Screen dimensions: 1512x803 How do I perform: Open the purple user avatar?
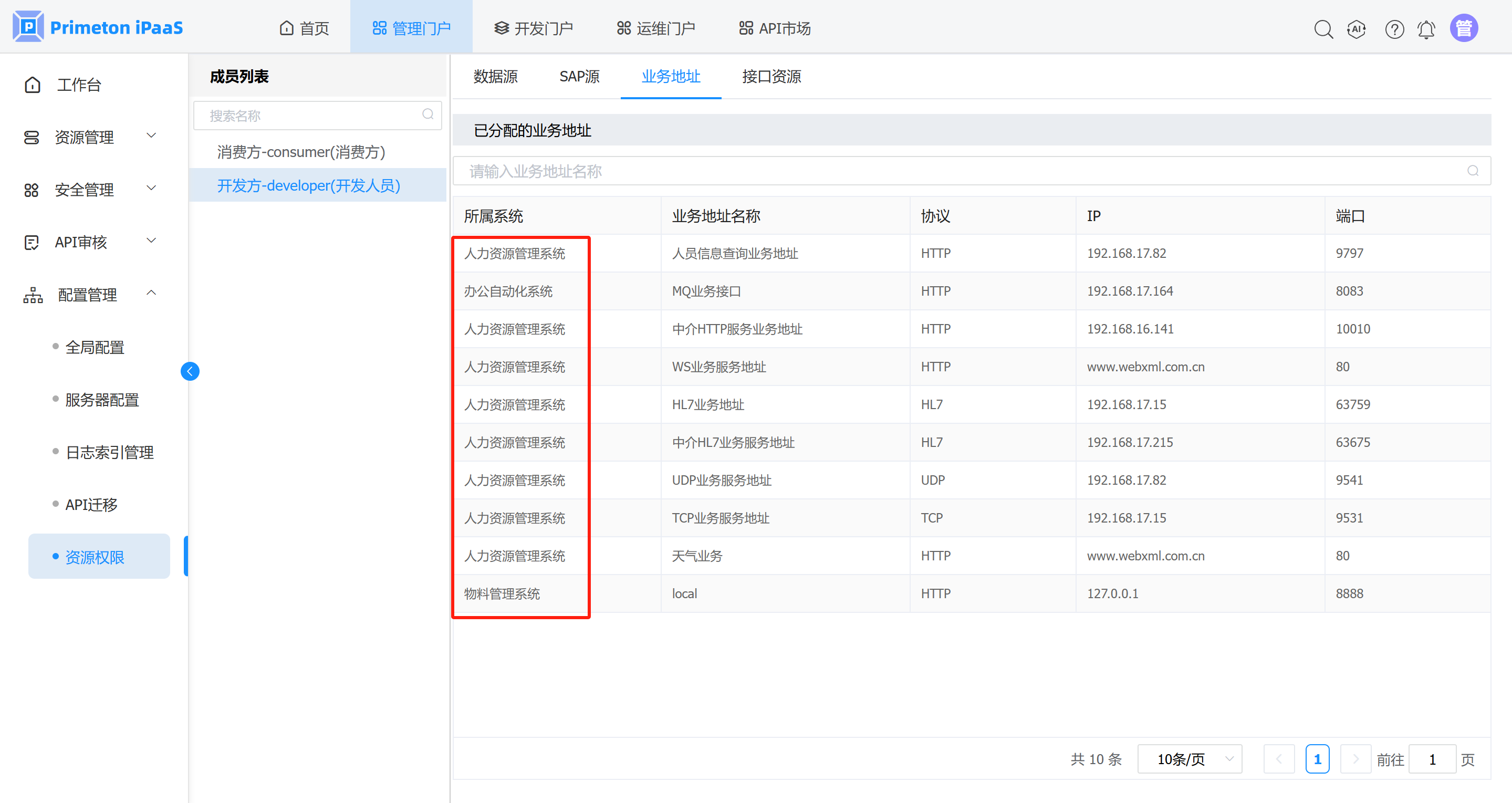point(1464,28)
